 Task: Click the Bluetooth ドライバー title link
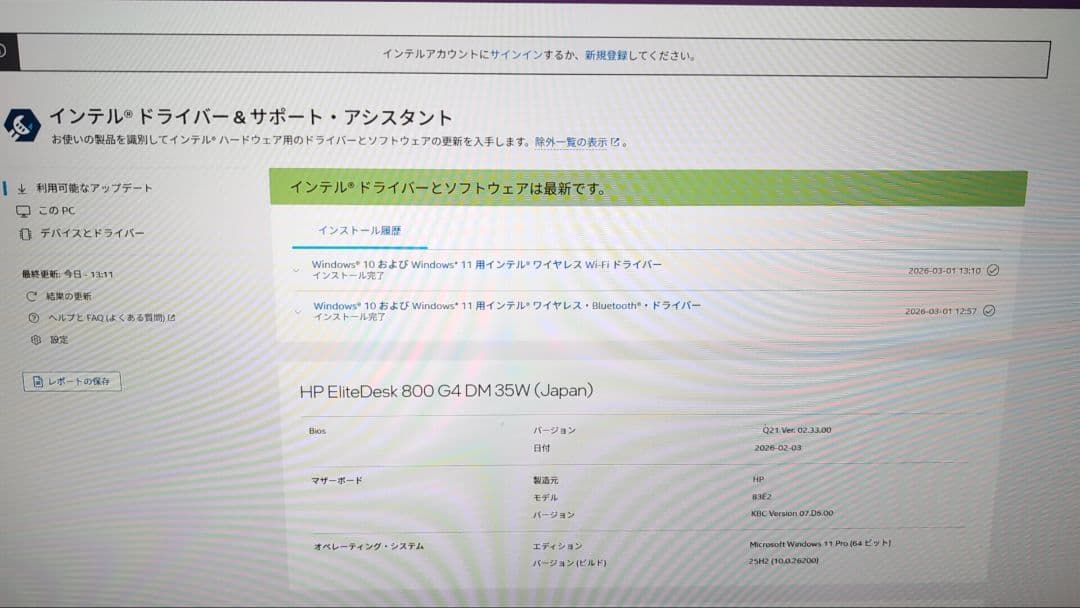click(507, 306)
